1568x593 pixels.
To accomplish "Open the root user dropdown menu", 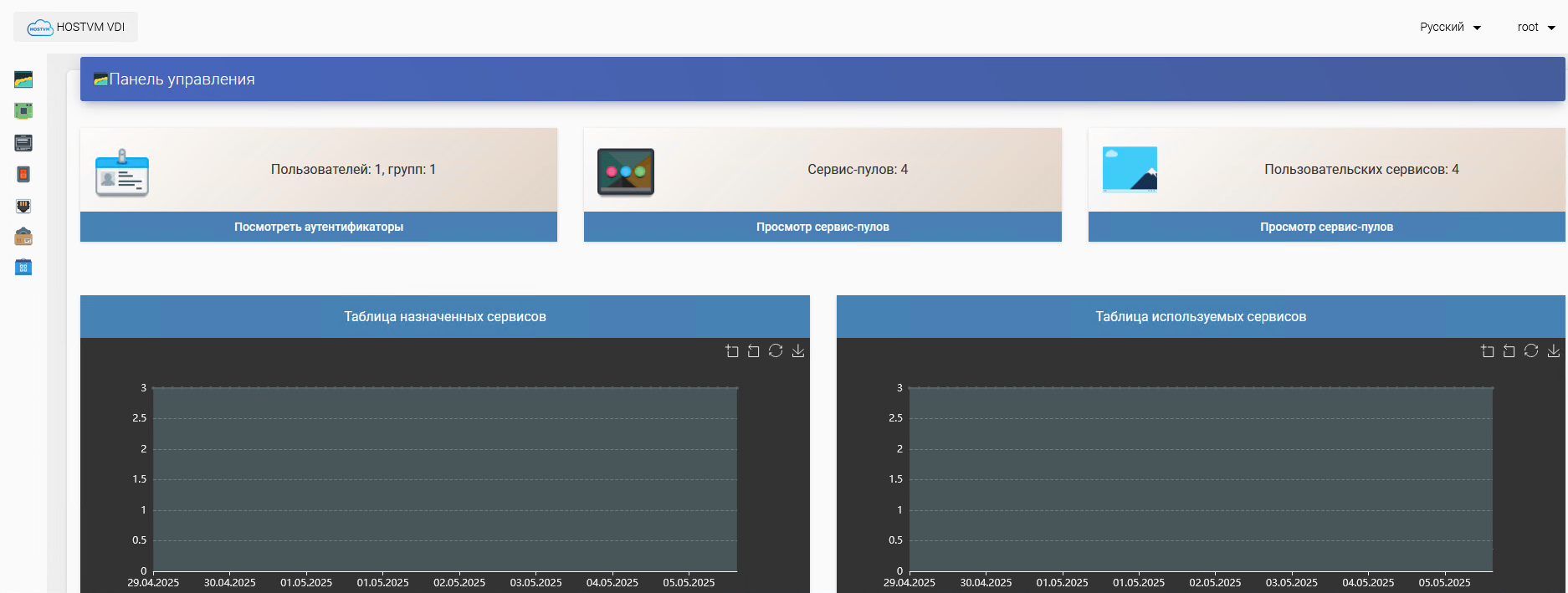I will [1536, 27].
